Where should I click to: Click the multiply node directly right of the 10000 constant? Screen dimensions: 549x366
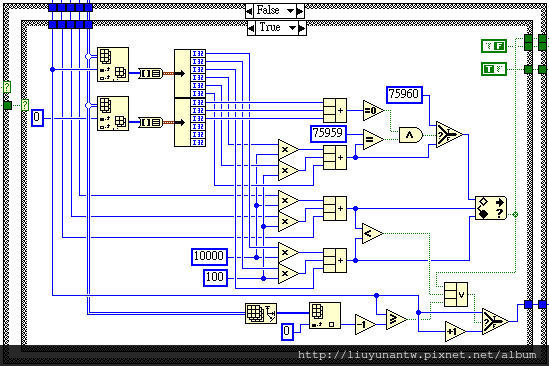(x=288, y=253)
